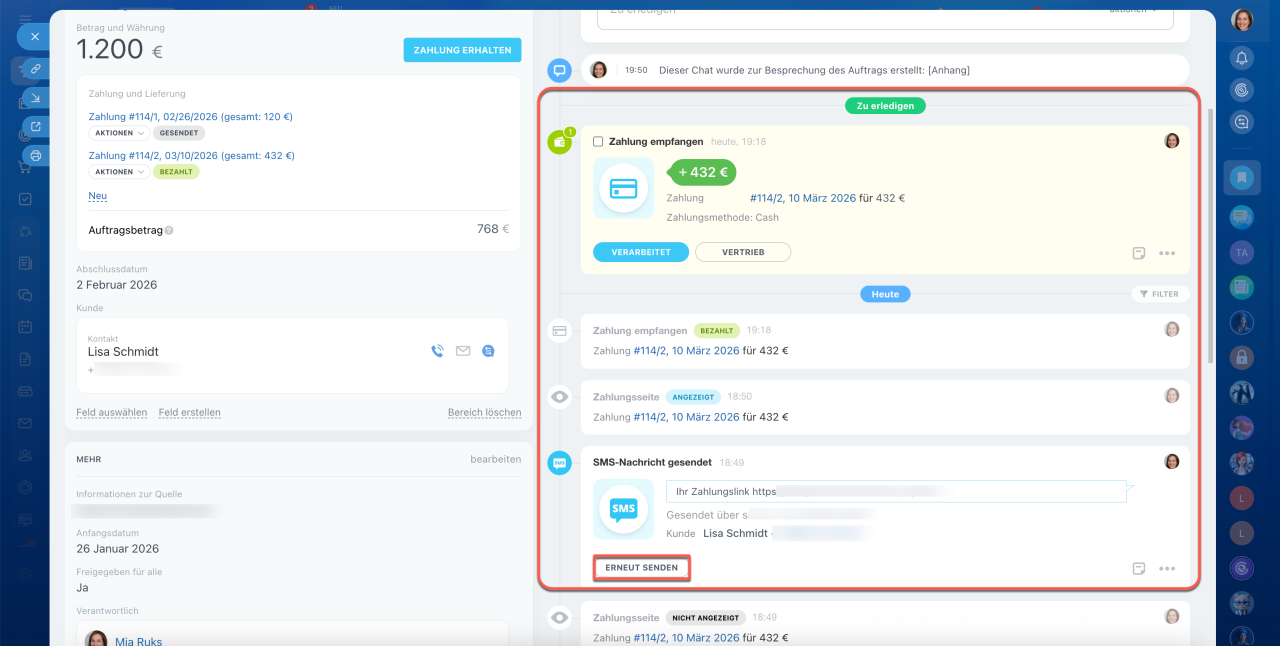Click the Angezeigt badge on Zahlungsseite entry
This screenshot has width=1280, height=646.
tap(693, 397)
